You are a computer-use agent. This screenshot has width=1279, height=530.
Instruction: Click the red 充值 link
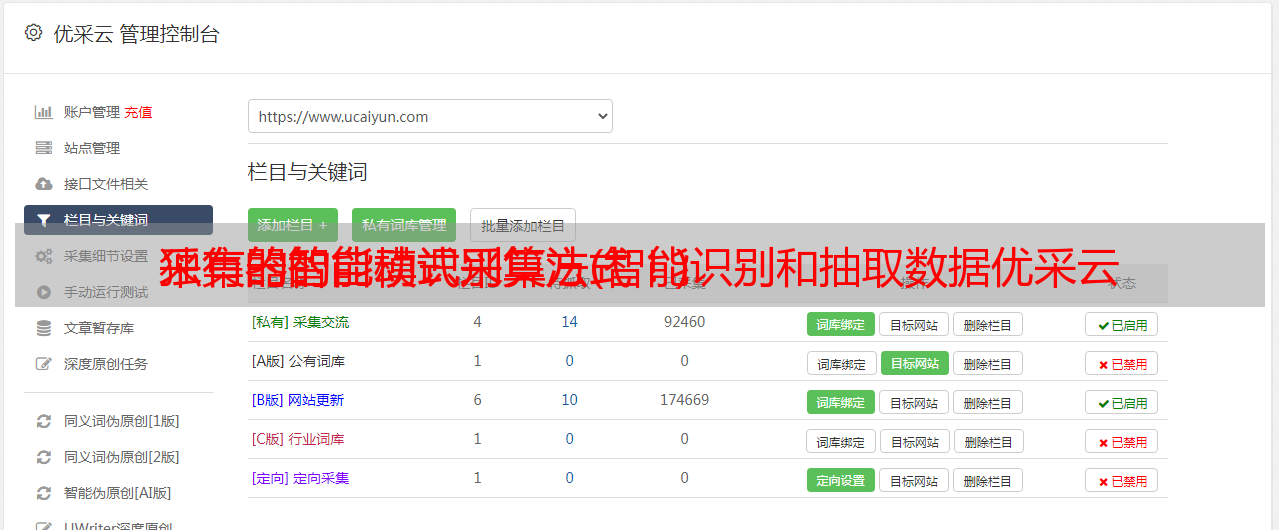pyautogui.click(x=139, y=112)
